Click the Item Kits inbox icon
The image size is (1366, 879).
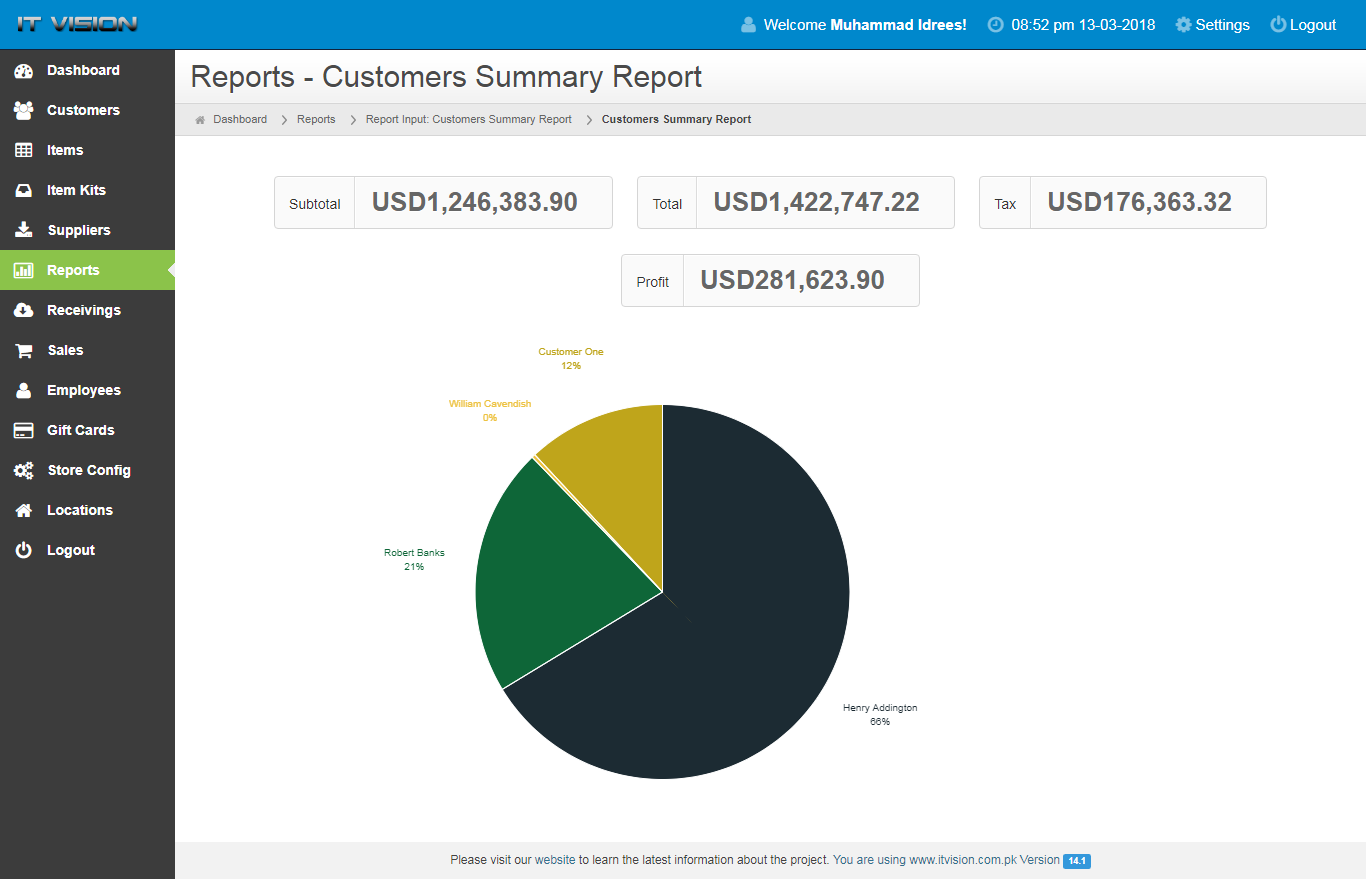click(23, 191)
